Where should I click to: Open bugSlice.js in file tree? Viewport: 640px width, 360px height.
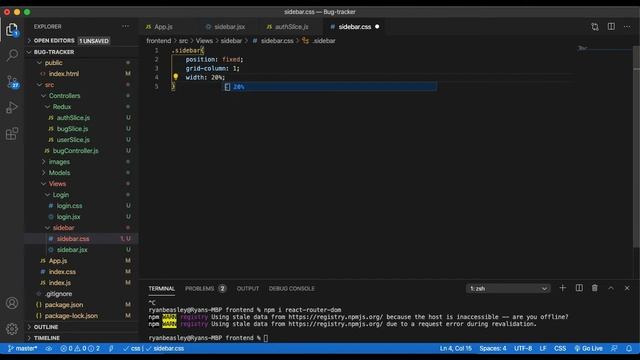point(72,129)
